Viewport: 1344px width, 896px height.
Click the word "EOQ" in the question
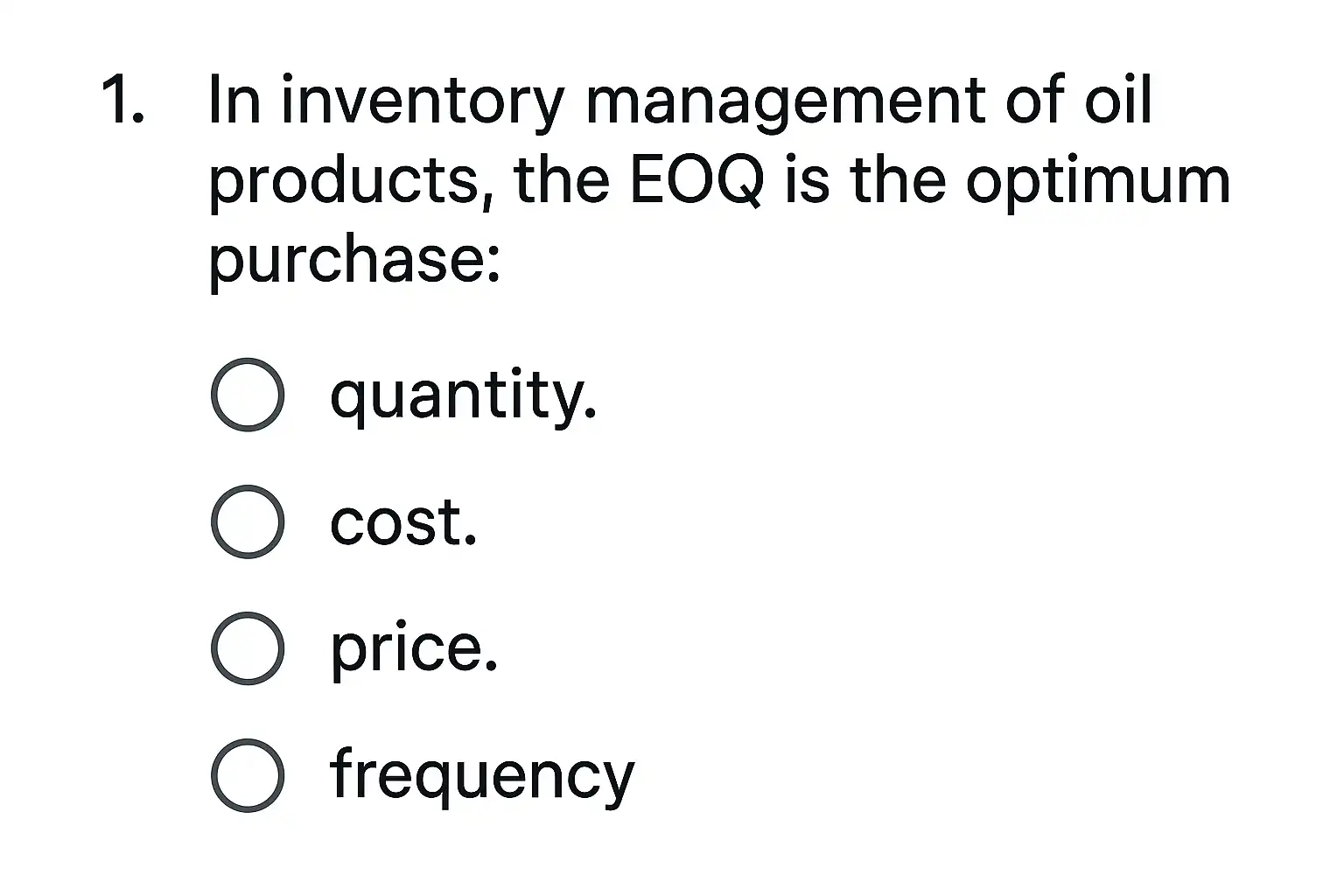(x=696, y=180)
